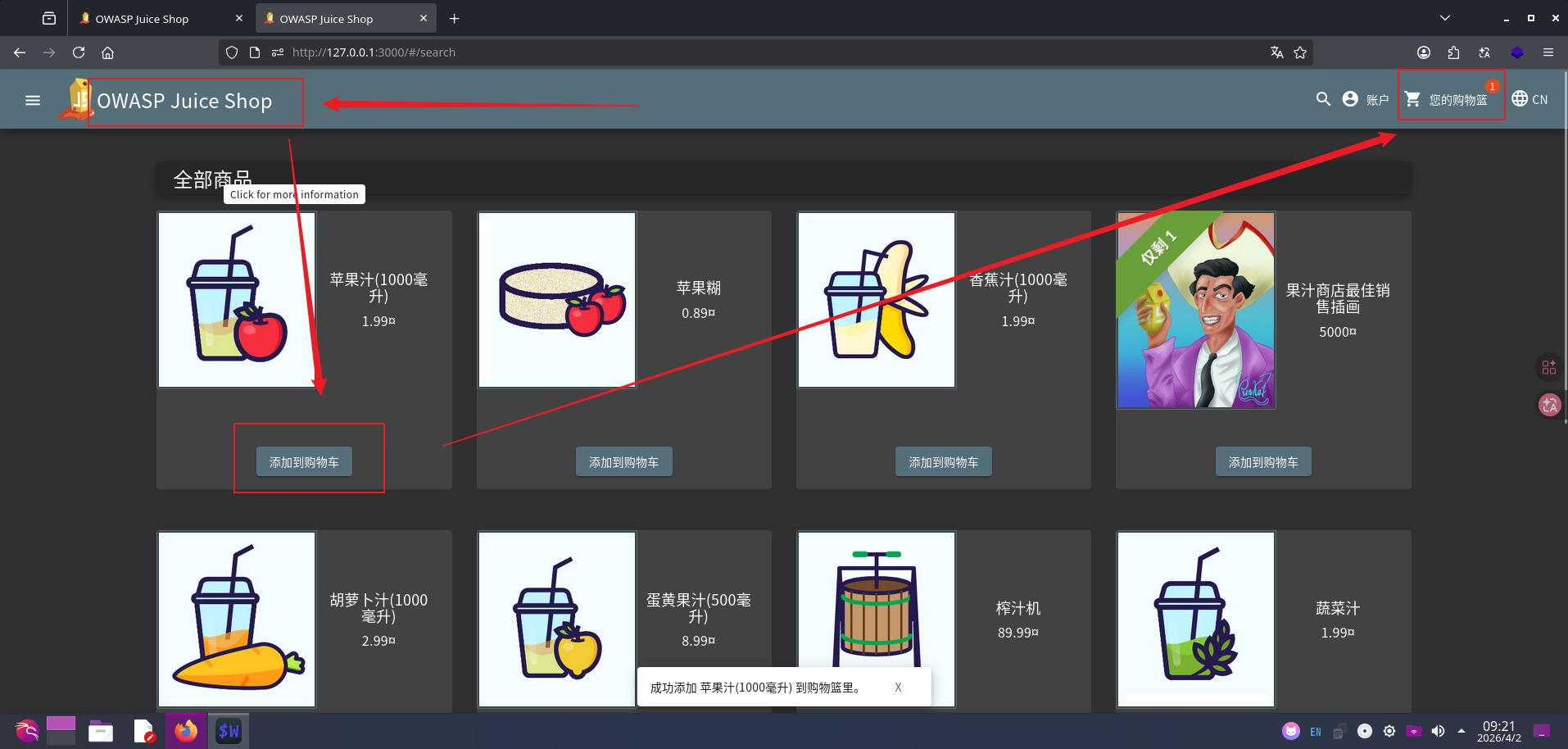1568x749 pixels.
Task: Reload the current page
Action: 79,52
